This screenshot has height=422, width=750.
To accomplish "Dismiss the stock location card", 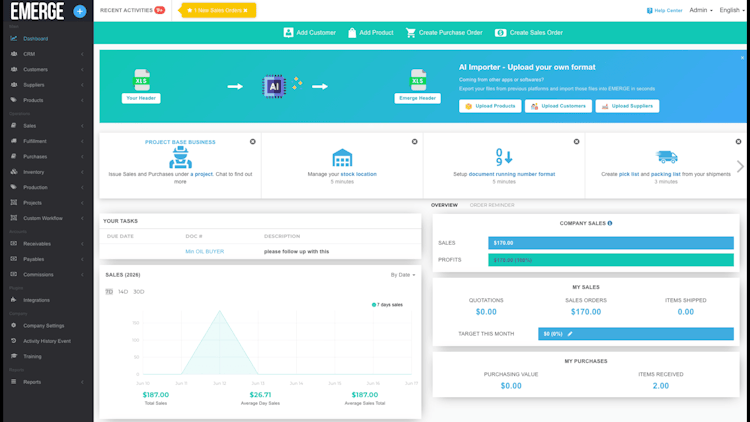I will coord(415,142).
